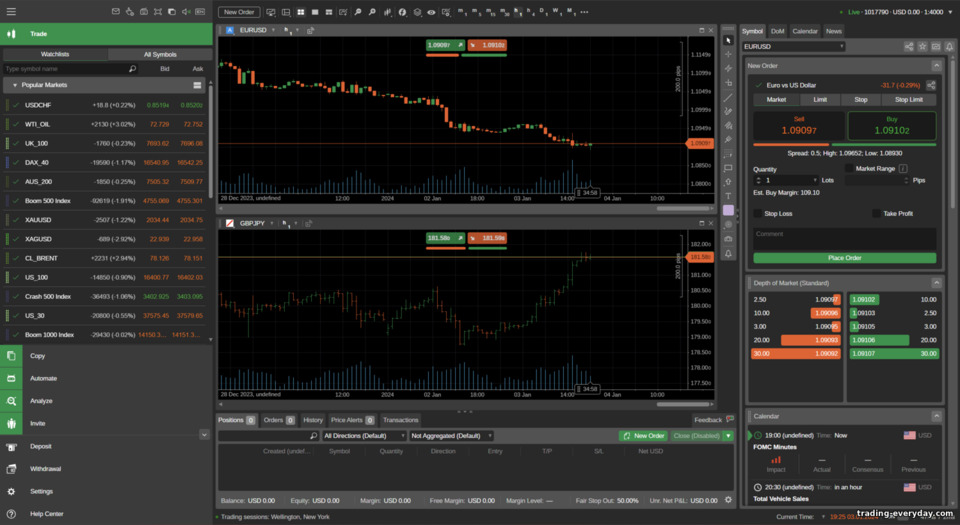960x525 pixels.
Task: Click the bell alert tool in the drawing bar
Action: [728, 253]
